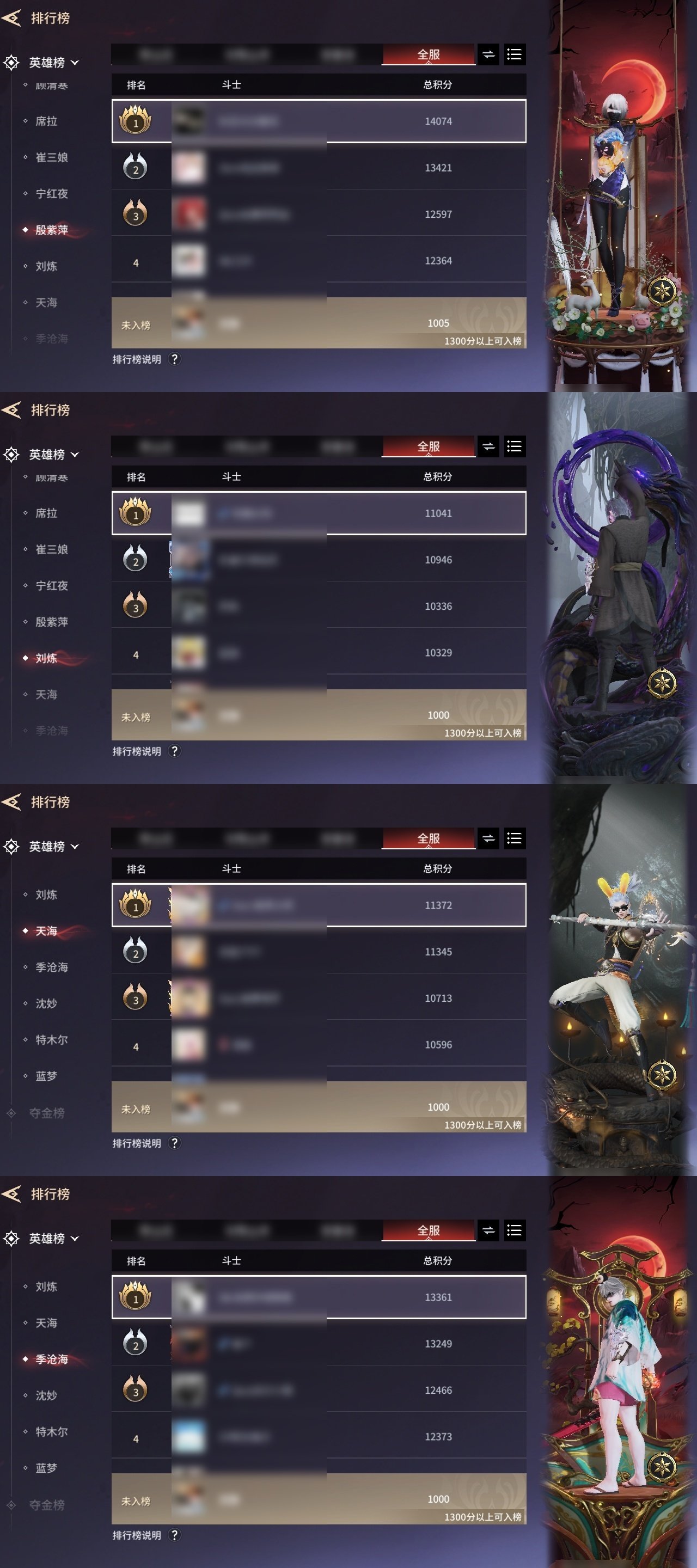The image size is (697, 1568).
Task: Click rank 3 bronze medal on 10336 row
Action: click(136, 605)
